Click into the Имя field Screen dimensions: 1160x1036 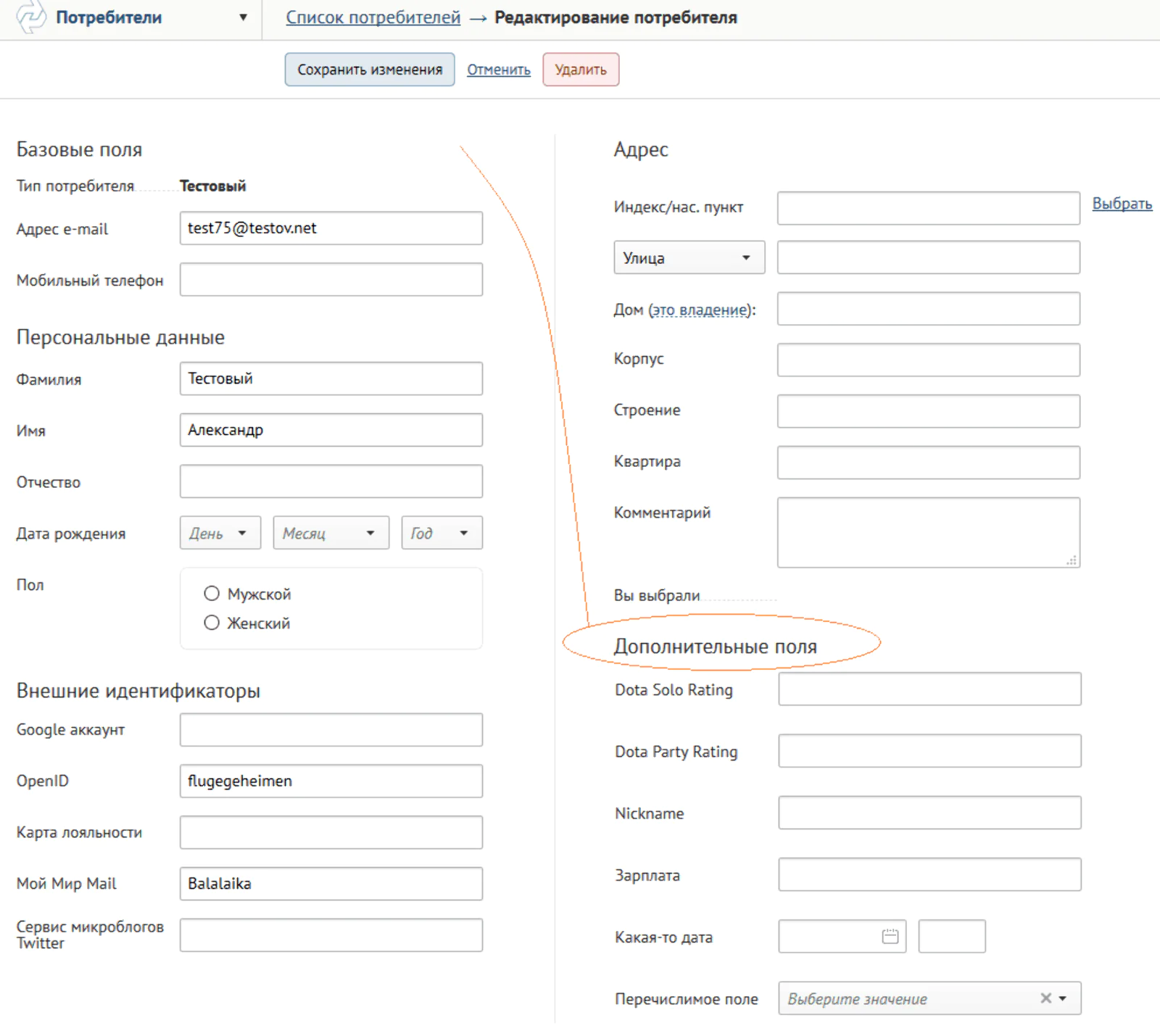pos(331,431)
